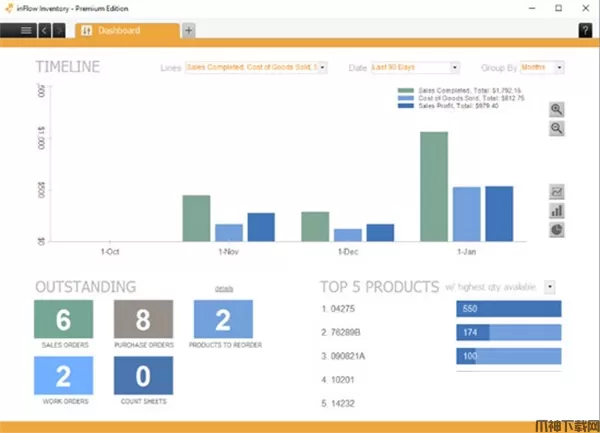Click the forward navigation arrow

61,30
